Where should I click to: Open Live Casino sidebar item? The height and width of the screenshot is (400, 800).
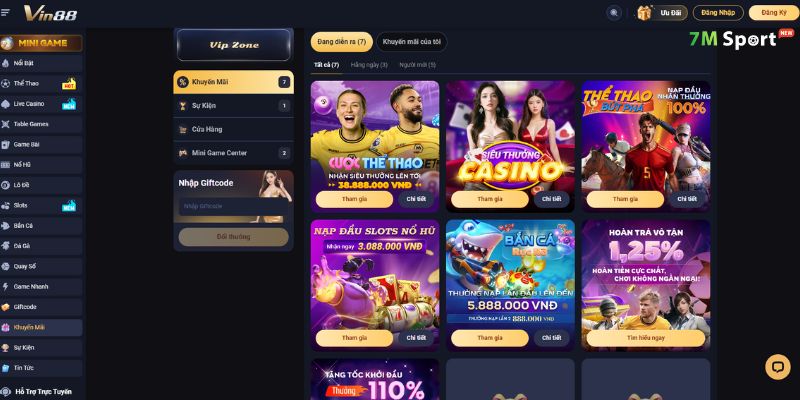coord(41,104)
